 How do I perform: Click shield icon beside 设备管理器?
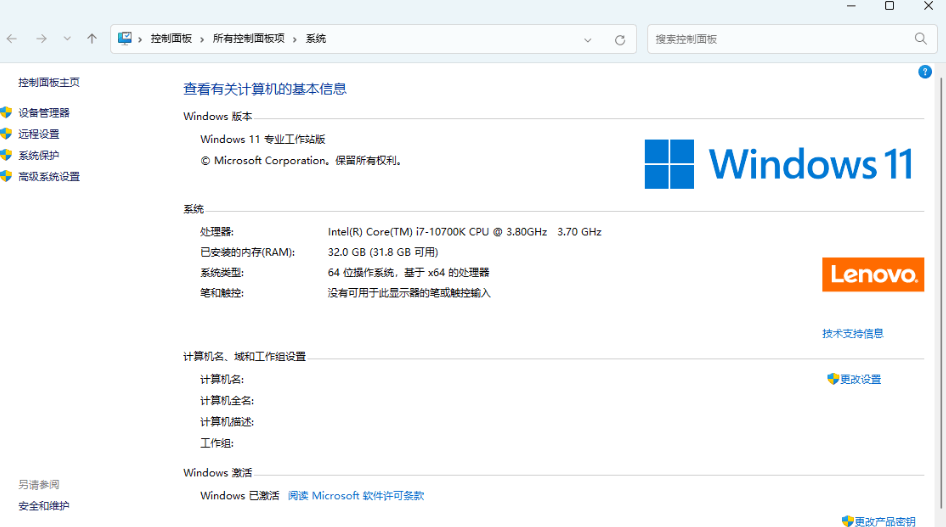click(7, 112)
